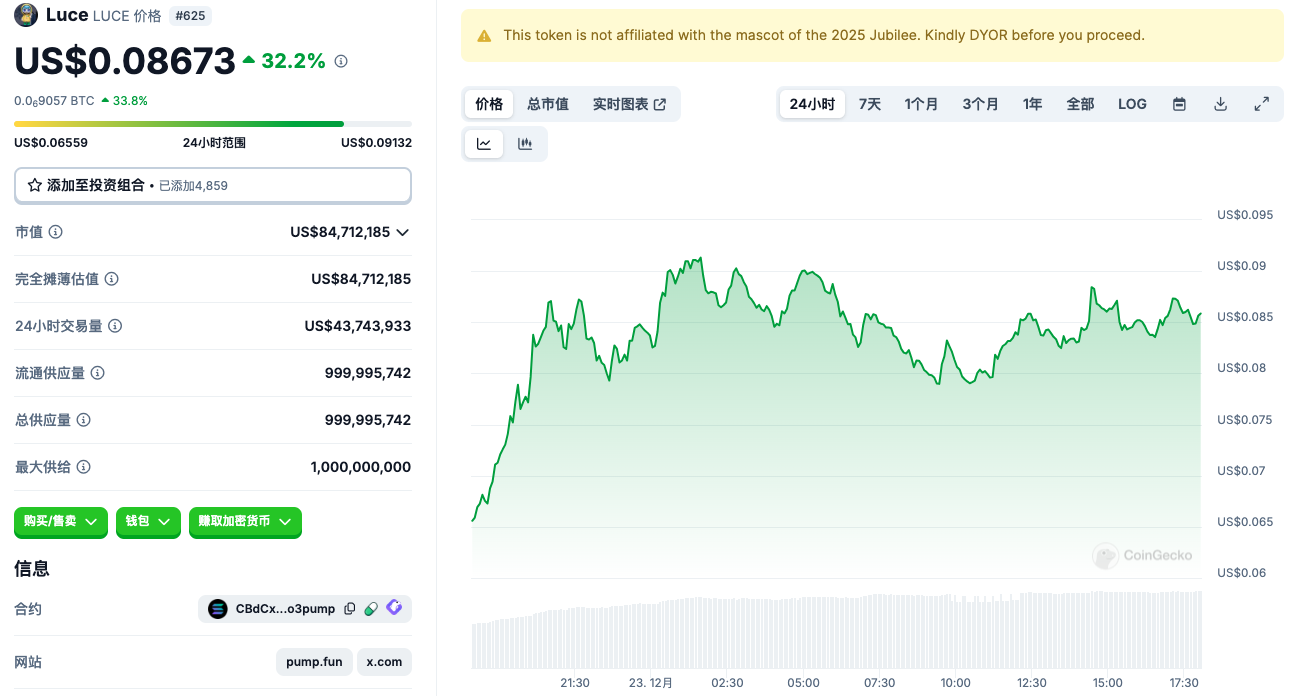The height and width of the screenshot is (696, 1307).
Task: Select the 1年 time range
Action: click(1032, 104)
